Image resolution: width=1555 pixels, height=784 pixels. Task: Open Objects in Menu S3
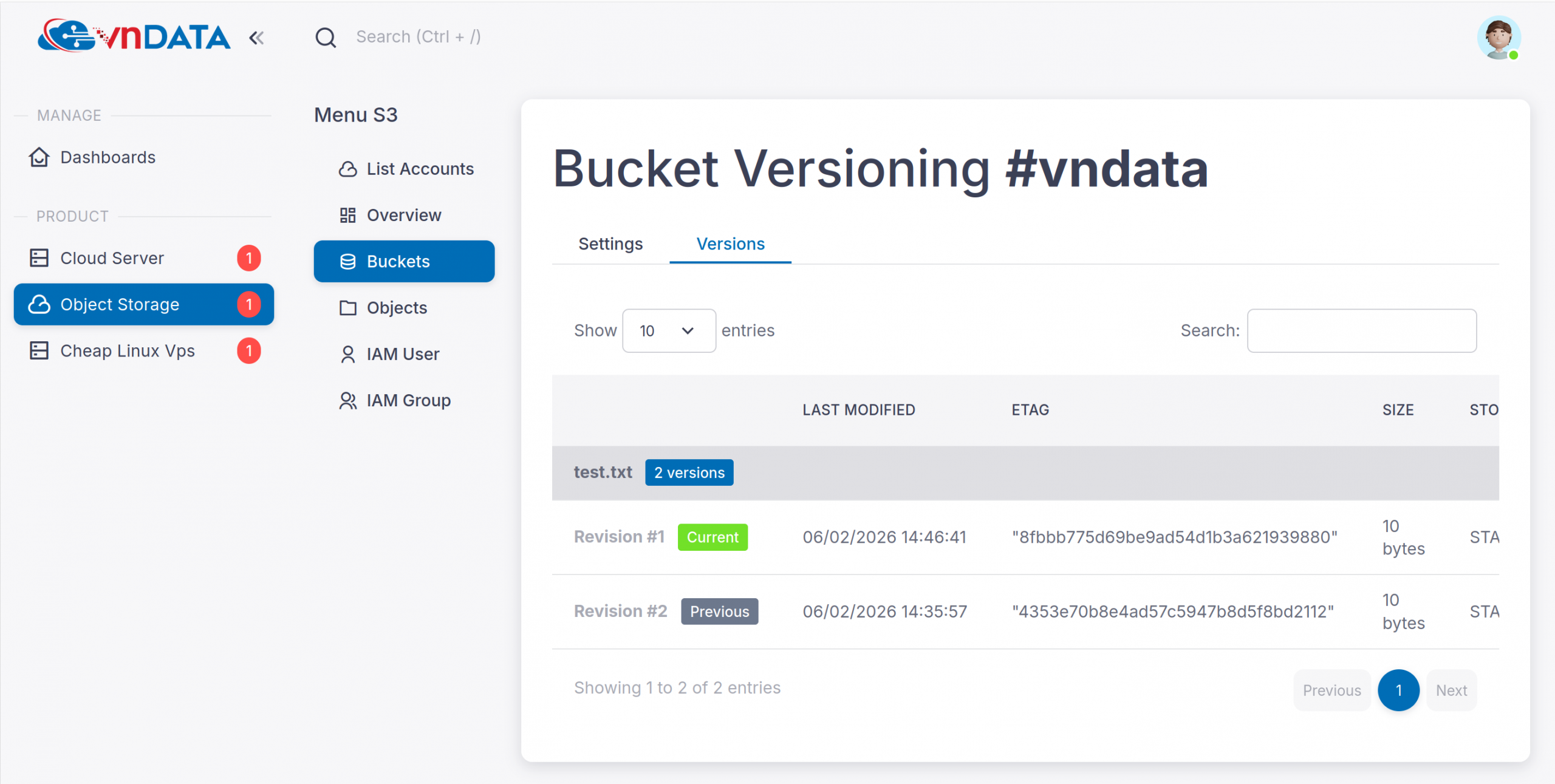tap(396, 308)
